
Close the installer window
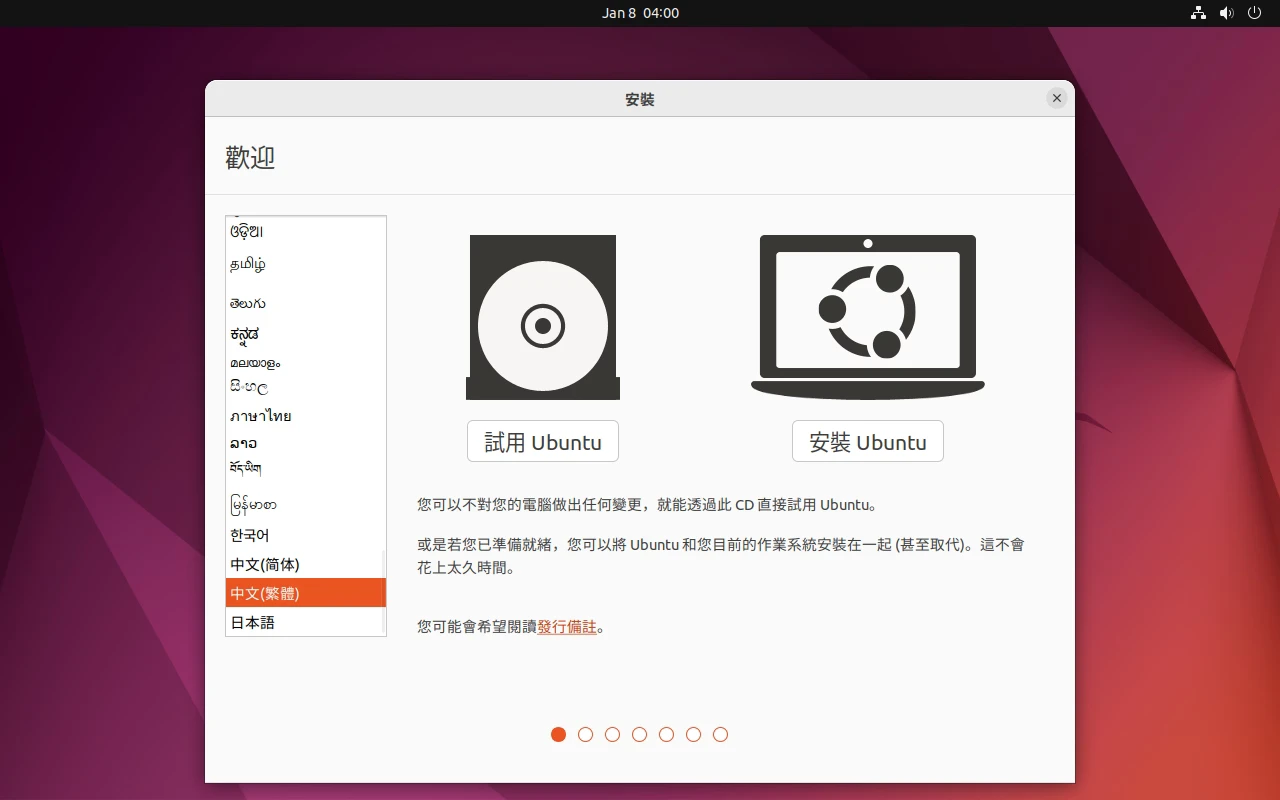pyautogui.click(x=1056, y=98)
